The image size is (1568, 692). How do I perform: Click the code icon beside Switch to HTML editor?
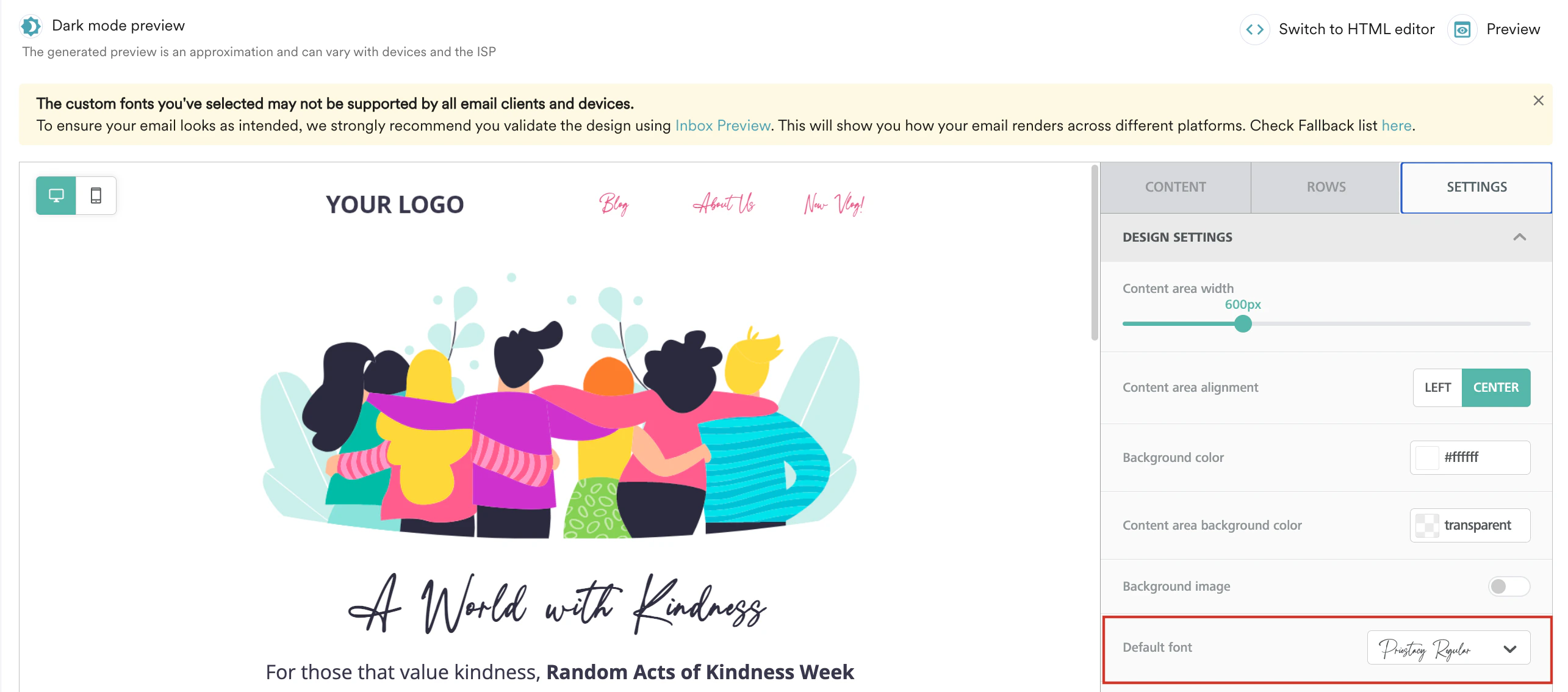click(x=1256, y=29)
